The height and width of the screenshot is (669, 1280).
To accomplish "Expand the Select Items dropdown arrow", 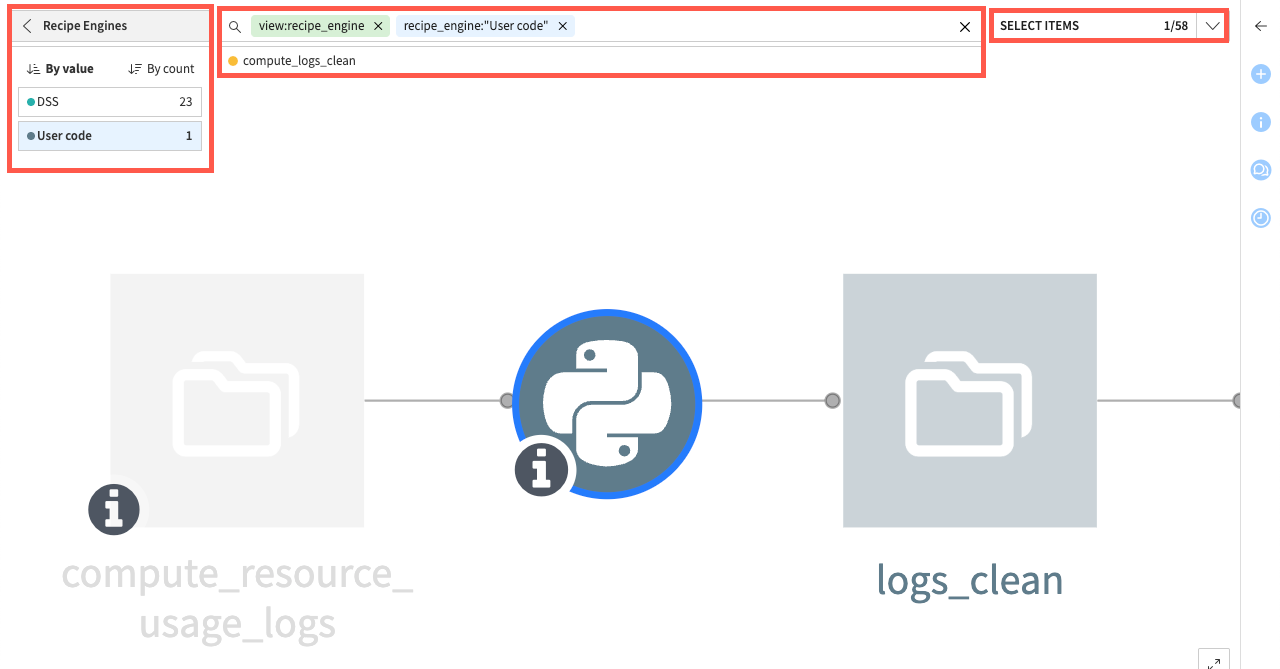I will click(1212, 26).
